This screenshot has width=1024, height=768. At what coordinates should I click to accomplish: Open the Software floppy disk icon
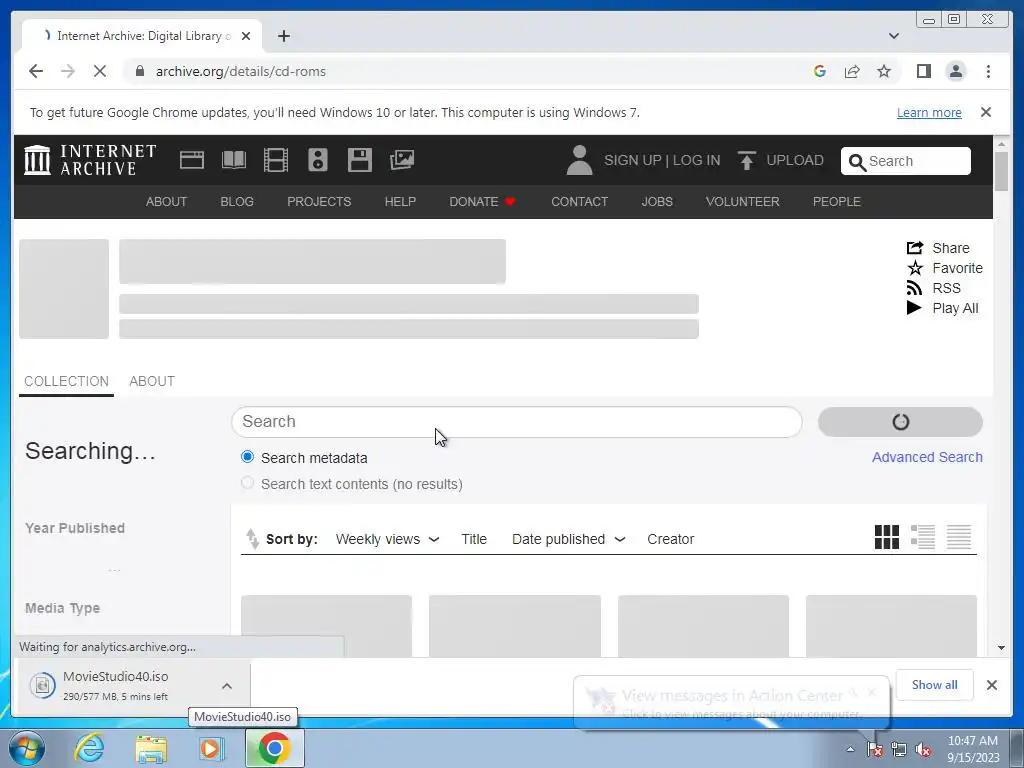point(360,160)
